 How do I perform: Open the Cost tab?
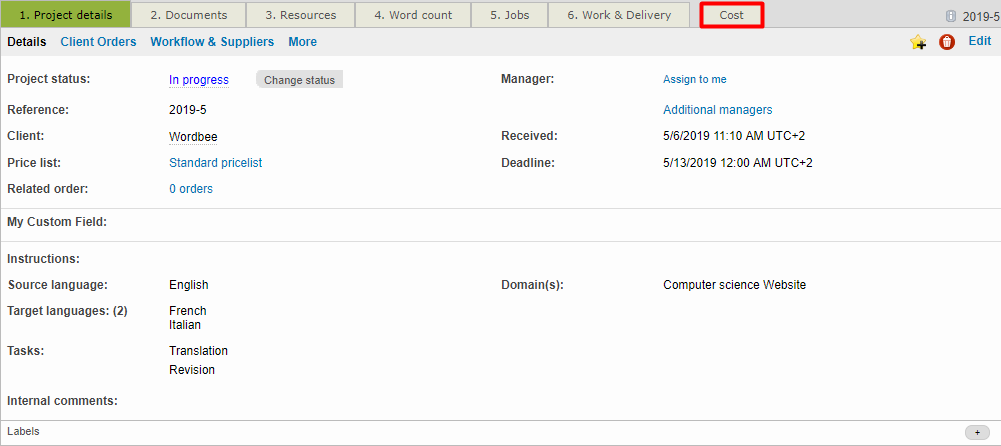tap(731, 15)
